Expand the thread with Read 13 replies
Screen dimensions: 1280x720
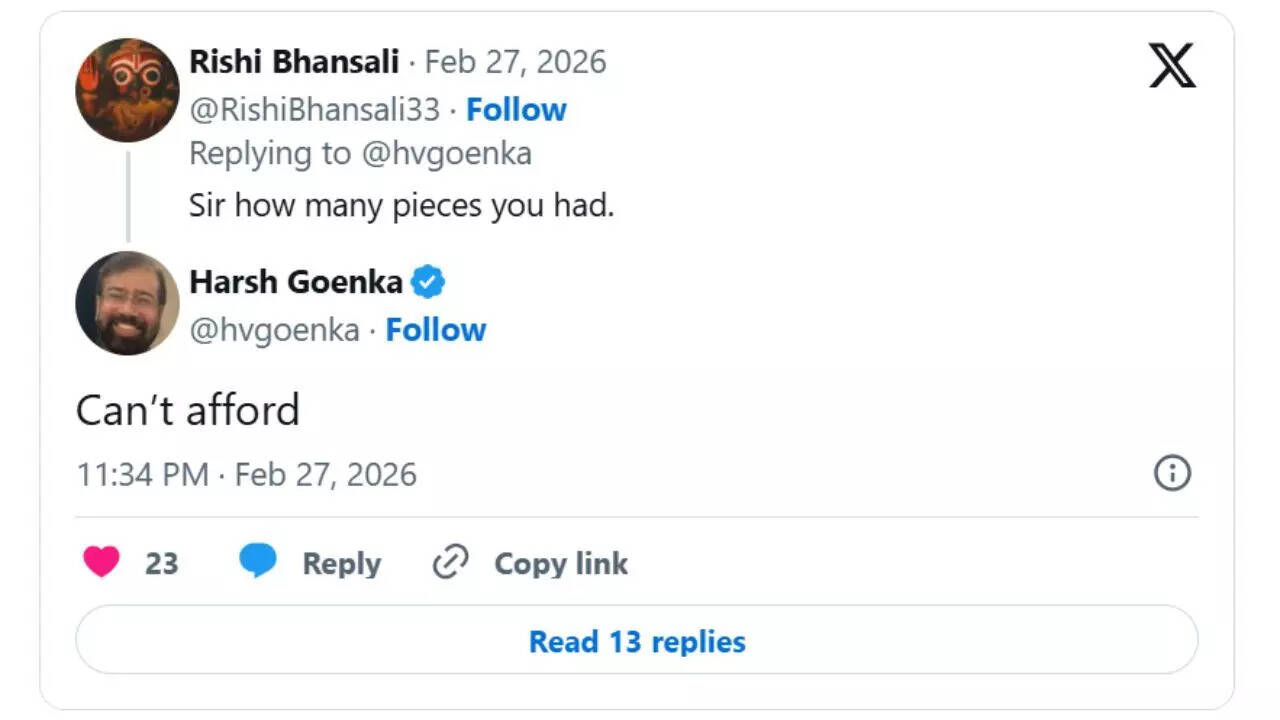(x=636, y=641)
